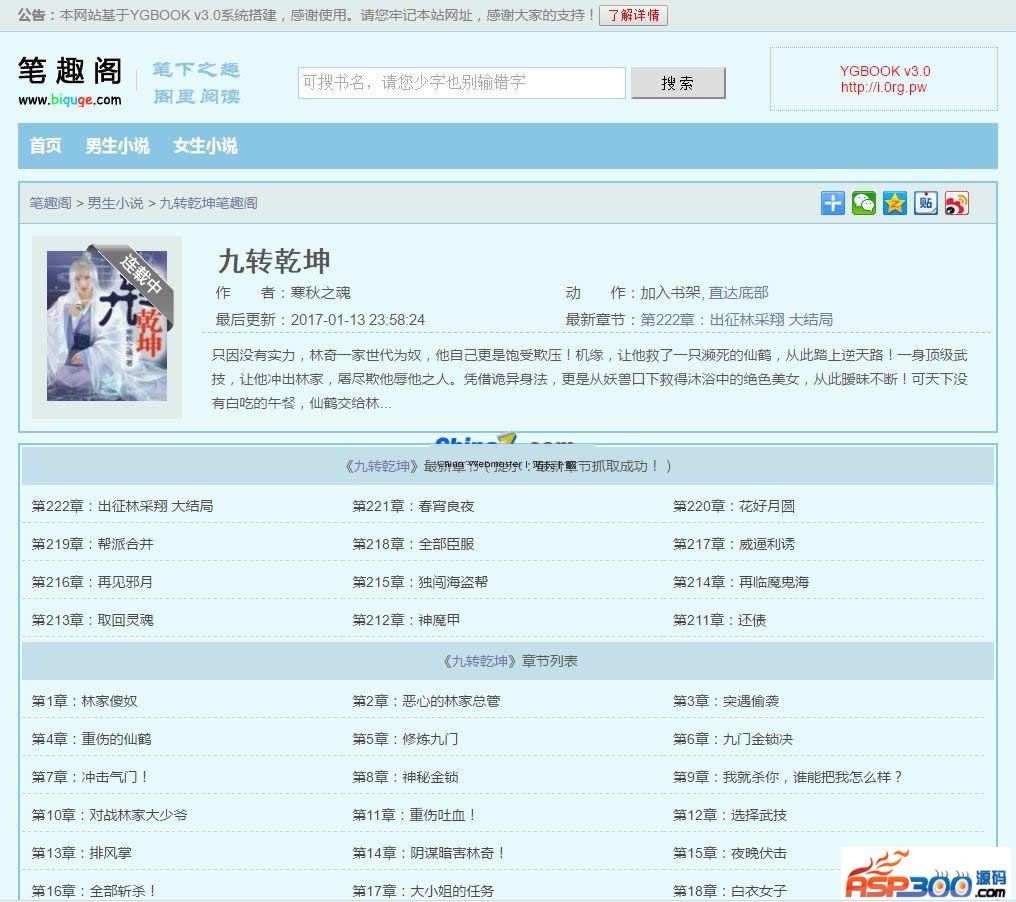1016x902 pixels.
Task: Open 第14章：阴谋暗害林奇！
Action: [x=429, y=853]
